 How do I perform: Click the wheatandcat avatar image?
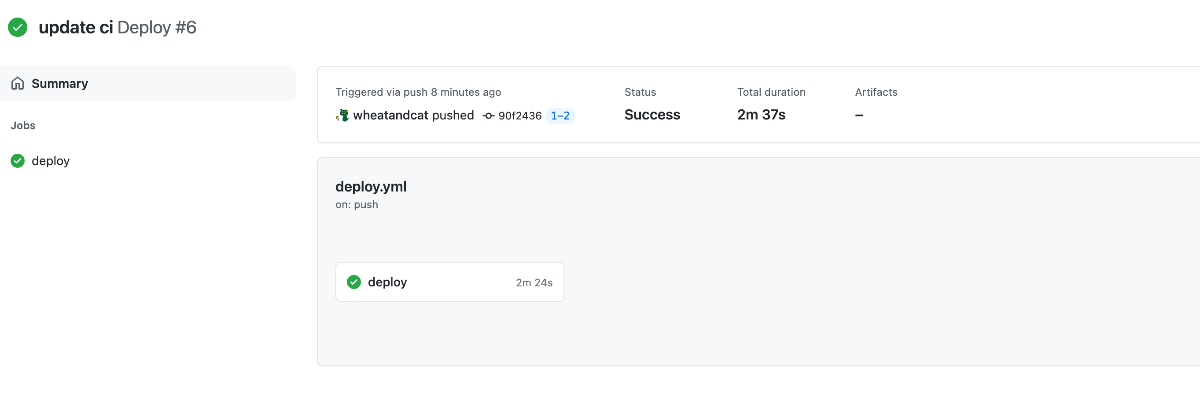click(342, 115)
